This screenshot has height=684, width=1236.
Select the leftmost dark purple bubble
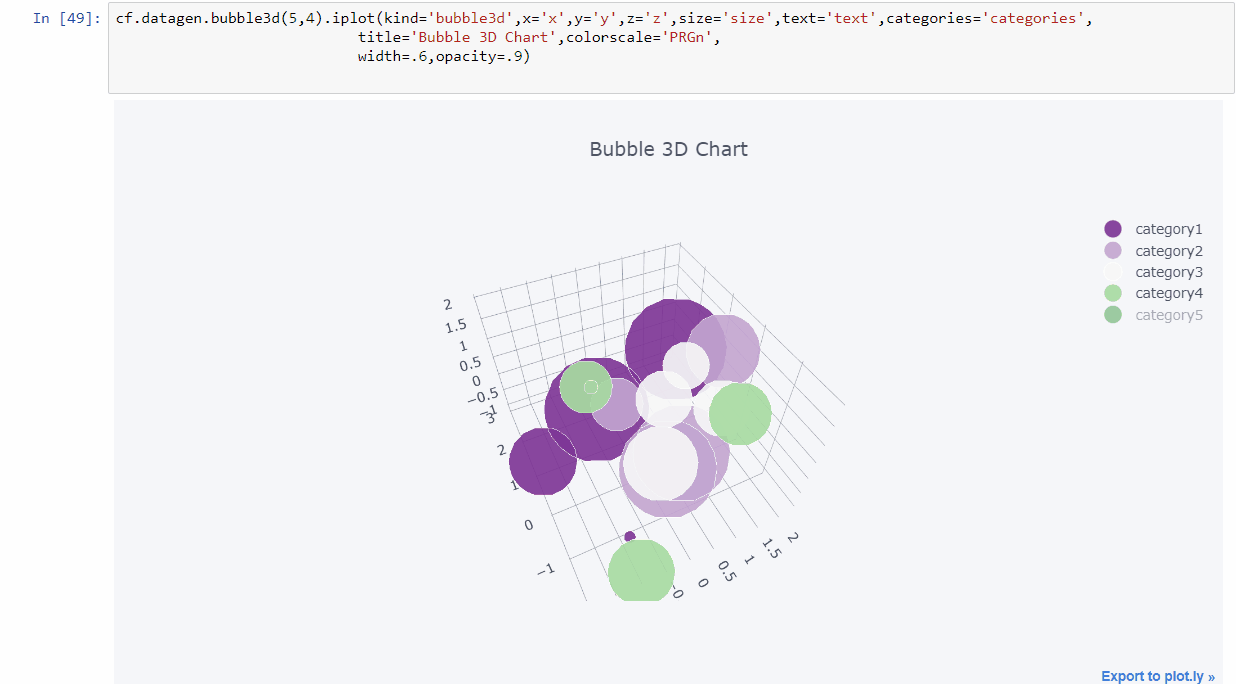(x=540, y=463)
